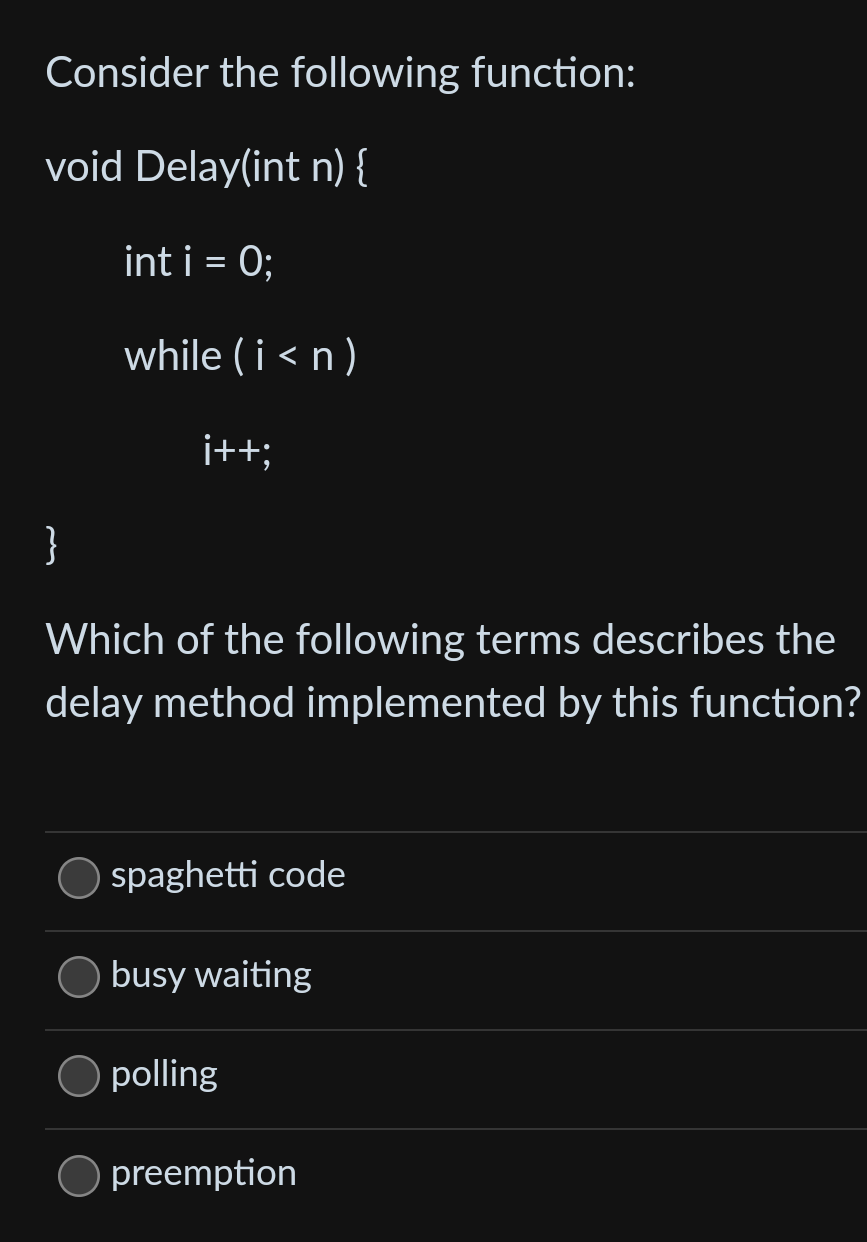Click the 'busy waiting' answer label
This screenshot has height=1242, width=867.
211,975
